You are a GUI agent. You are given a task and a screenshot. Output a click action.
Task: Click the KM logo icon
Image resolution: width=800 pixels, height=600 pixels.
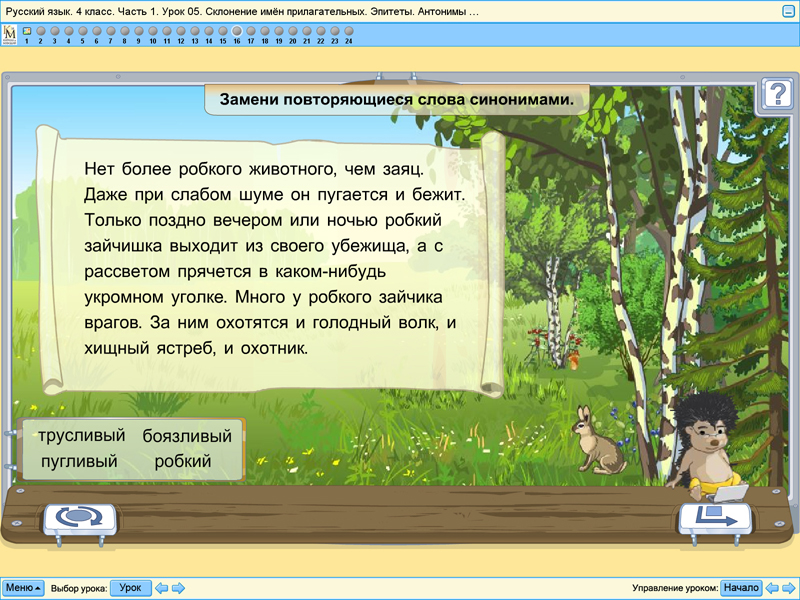pos(10,35)
